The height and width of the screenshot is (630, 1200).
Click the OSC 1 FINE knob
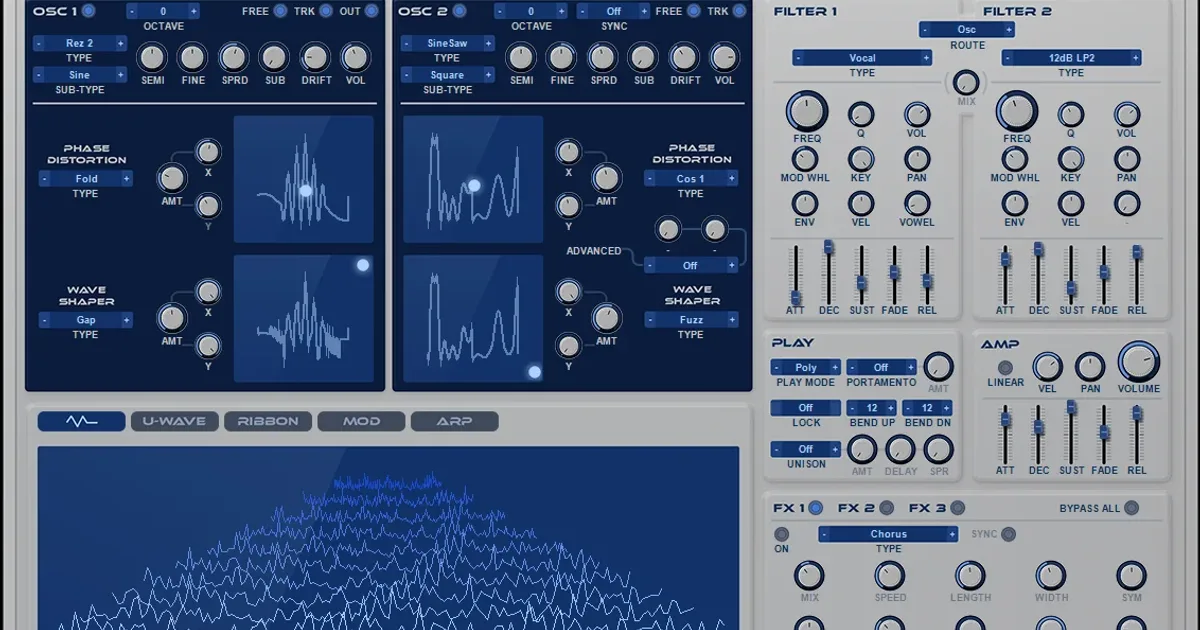click(x=193, y=57)
